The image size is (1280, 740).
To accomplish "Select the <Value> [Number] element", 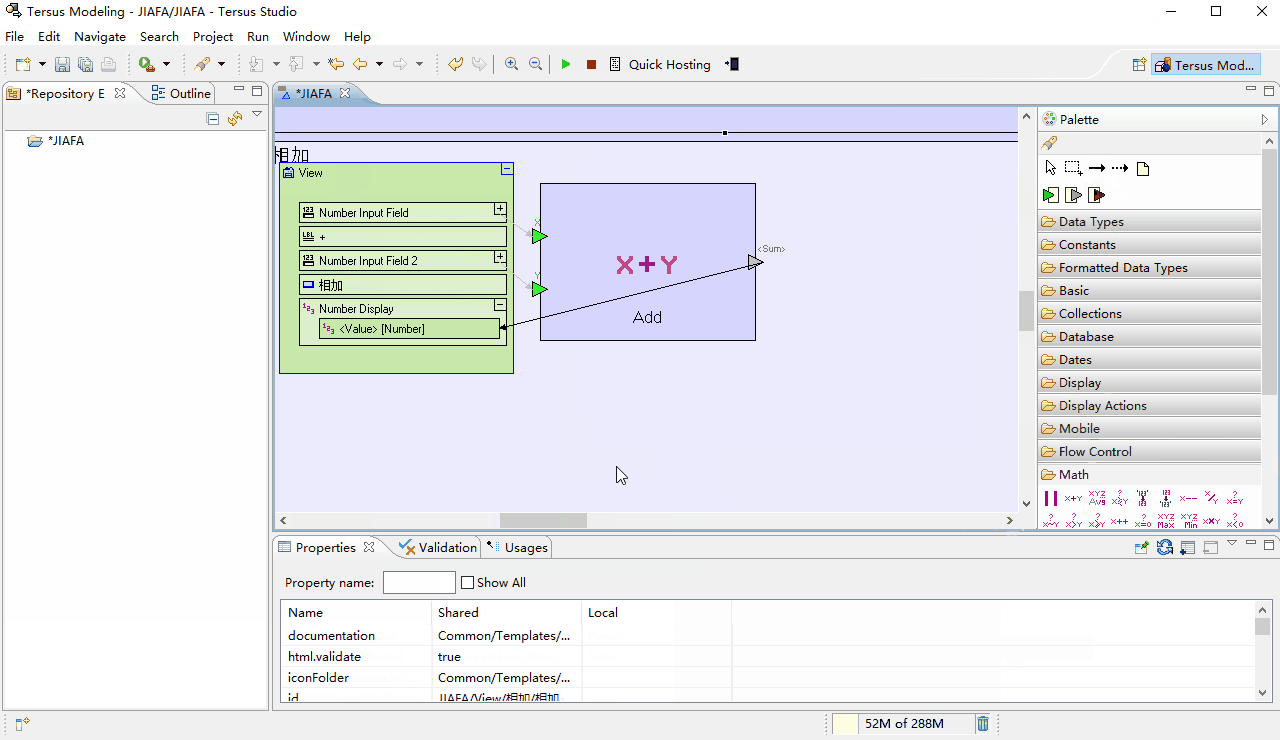I will pyautogui.click(x=409, y=329).
